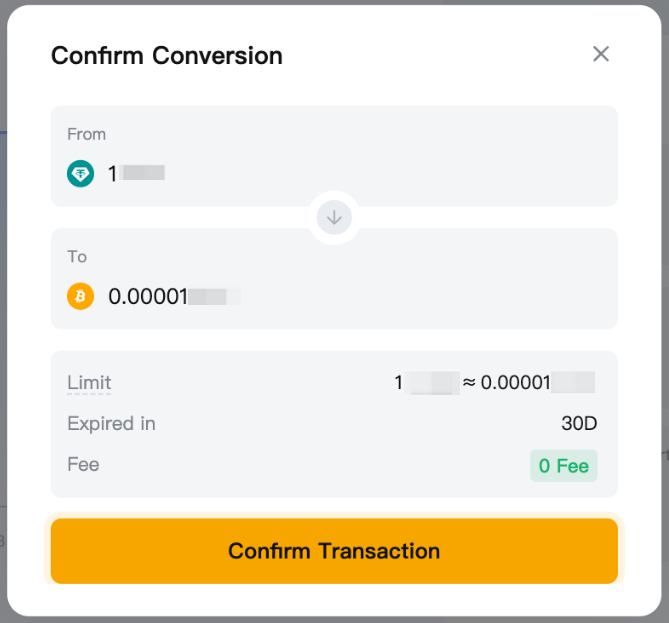Image resolution: width=669 pixels, height=623 pixels.
Task: Click the blurred digits after 0.00001 in To
Action: (214, 296)
